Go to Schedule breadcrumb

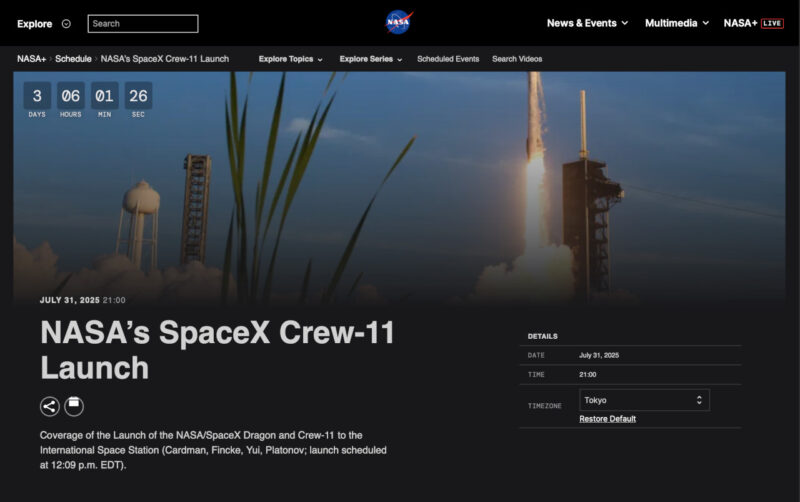73,59
